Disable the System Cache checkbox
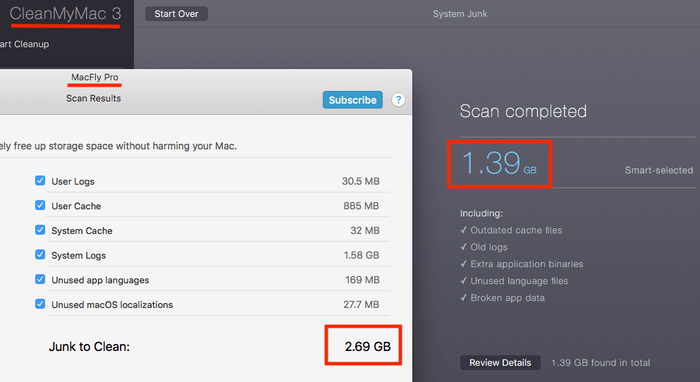 [40, 230]
